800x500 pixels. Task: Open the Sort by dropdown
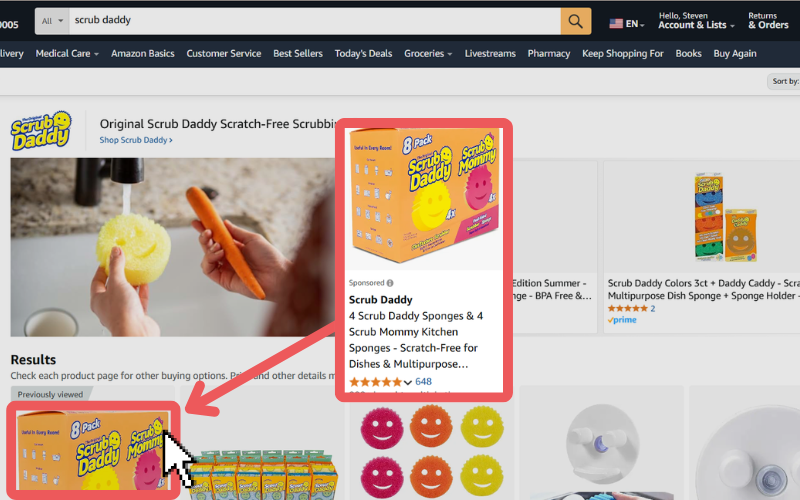pyautogui.click(x=784, y=81)
